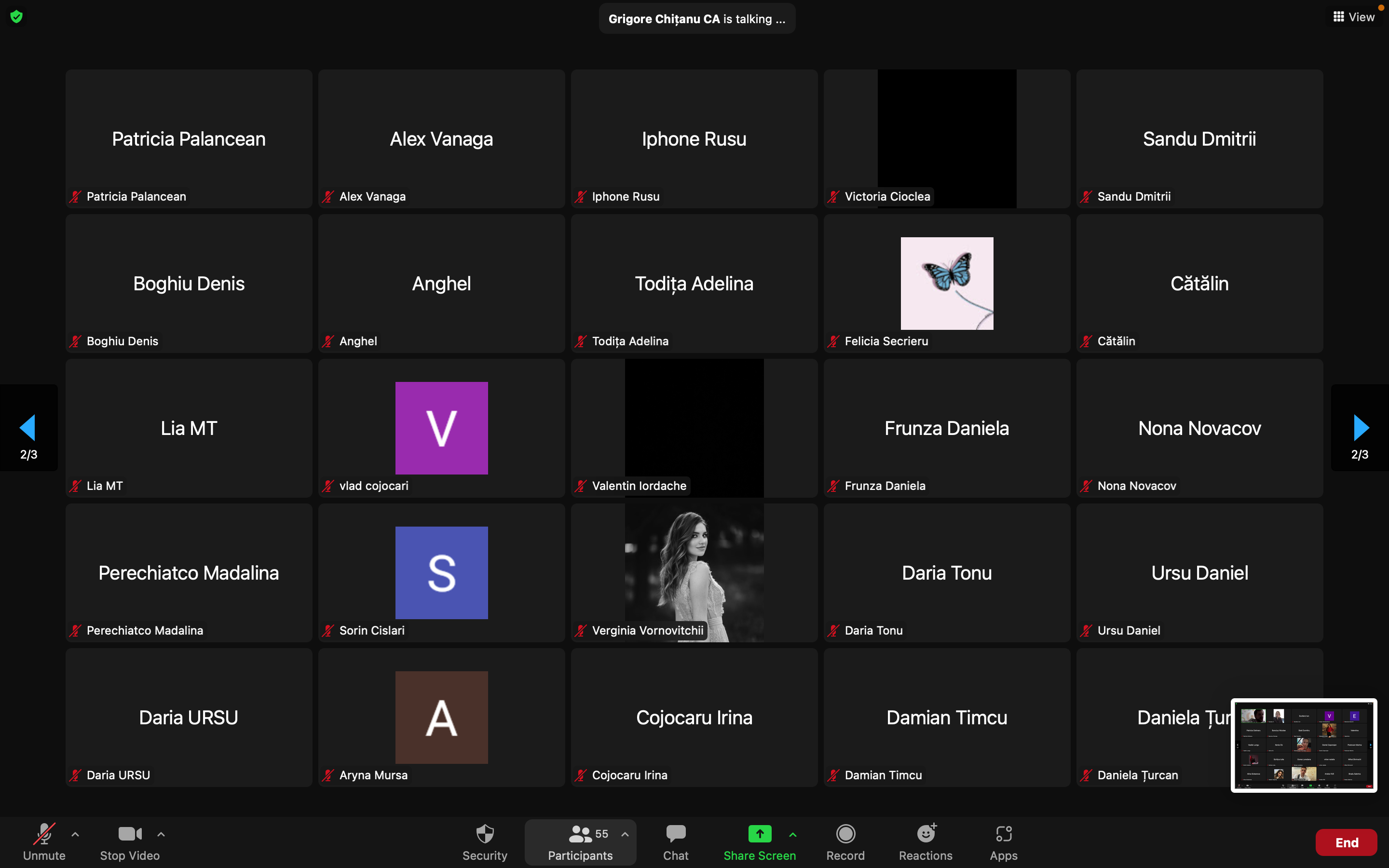Go to previous gallery page arrow
Viewport: 1389px width, 868px height.
tap(28, 428)
